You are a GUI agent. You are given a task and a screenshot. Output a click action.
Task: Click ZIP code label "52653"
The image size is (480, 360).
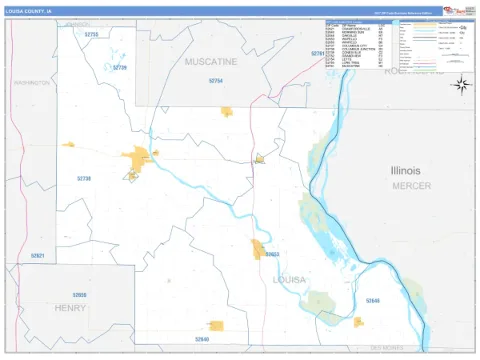[272, 254]
